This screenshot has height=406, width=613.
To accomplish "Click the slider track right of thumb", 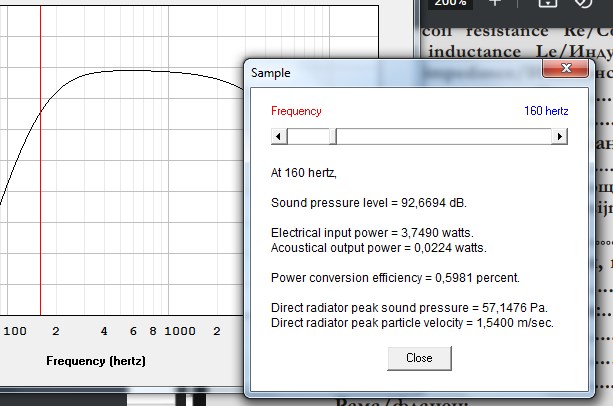I will pyautogui.click(x=440, y=136).
